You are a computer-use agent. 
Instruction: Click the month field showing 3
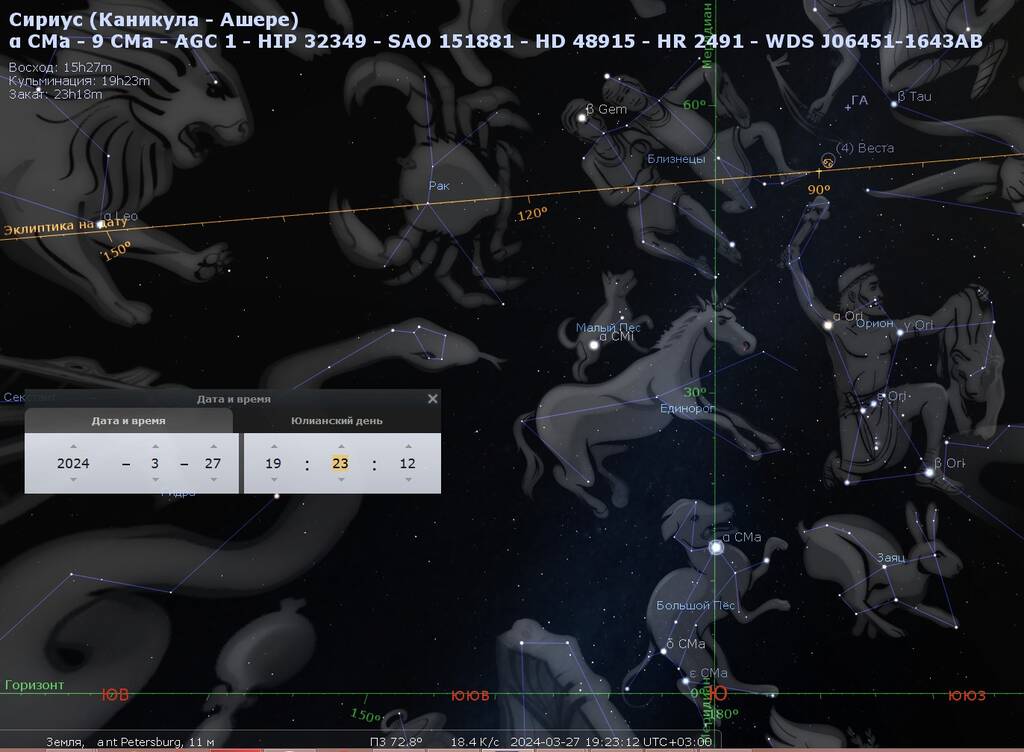[x=155, y=463]
